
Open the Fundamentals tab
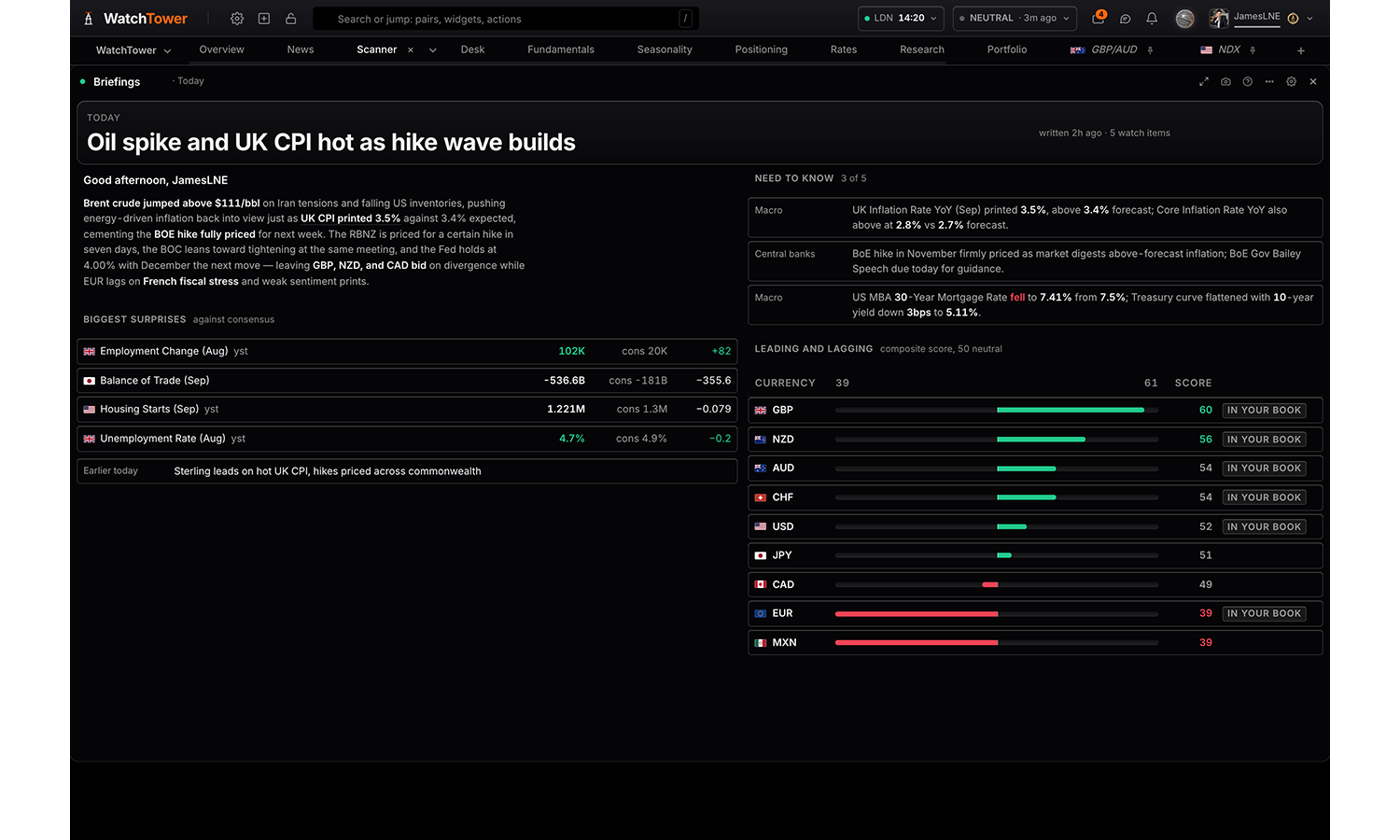[x=561, y=50]
